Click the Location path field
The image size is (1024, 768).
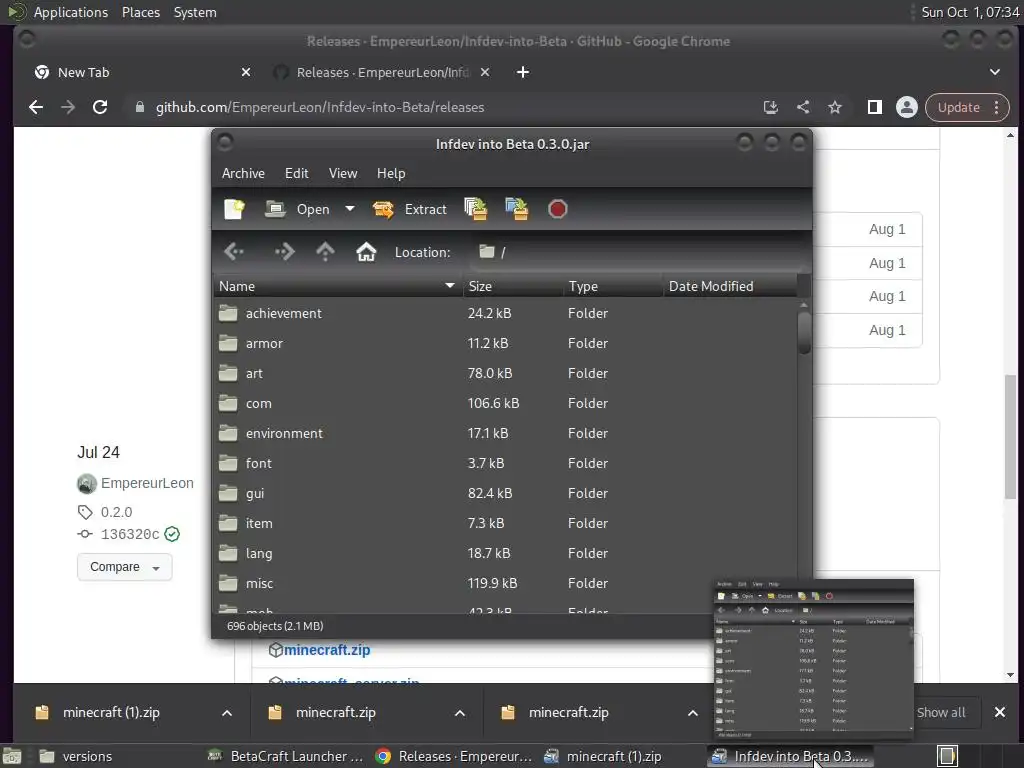tap(637, 252)
